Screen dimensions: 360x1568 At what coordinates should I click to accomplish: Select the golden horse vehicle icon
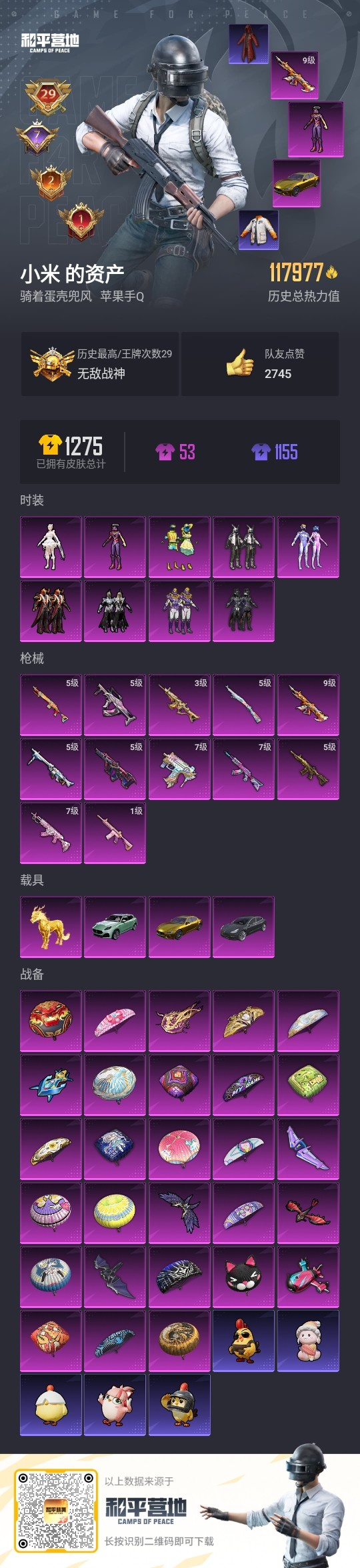[x=51, y=927]
